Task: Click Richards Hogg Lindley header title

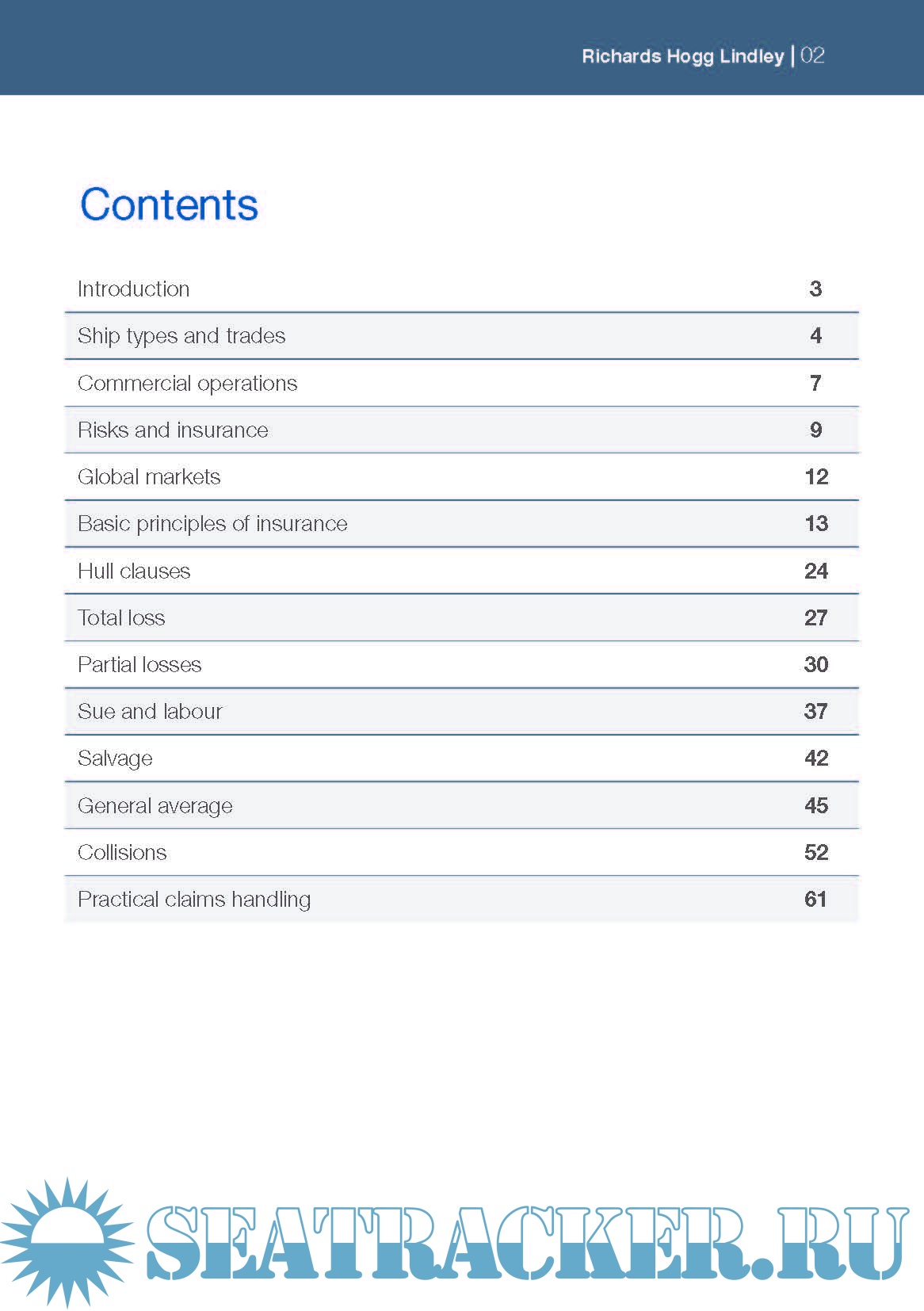Action: point(682,56)
